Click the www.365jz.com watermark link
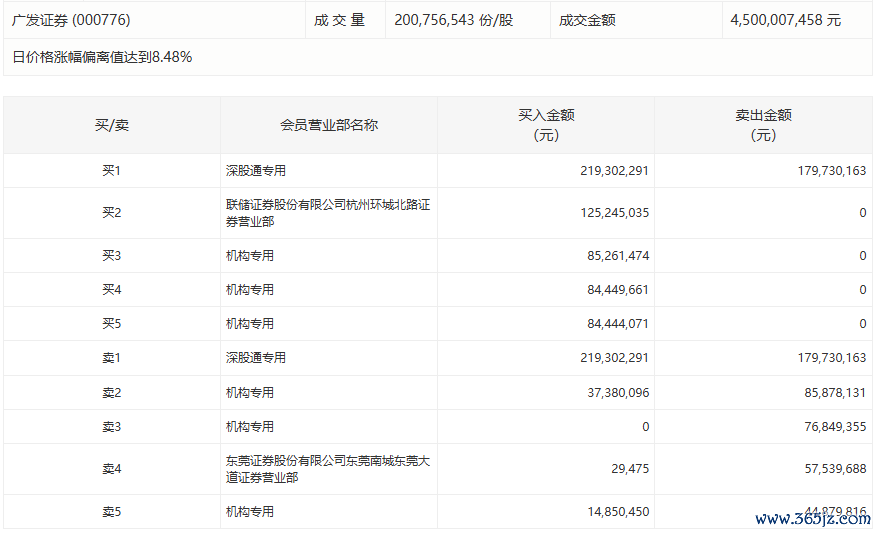The height and width of the screenshot is (534, 878). [x=812, y=519]
